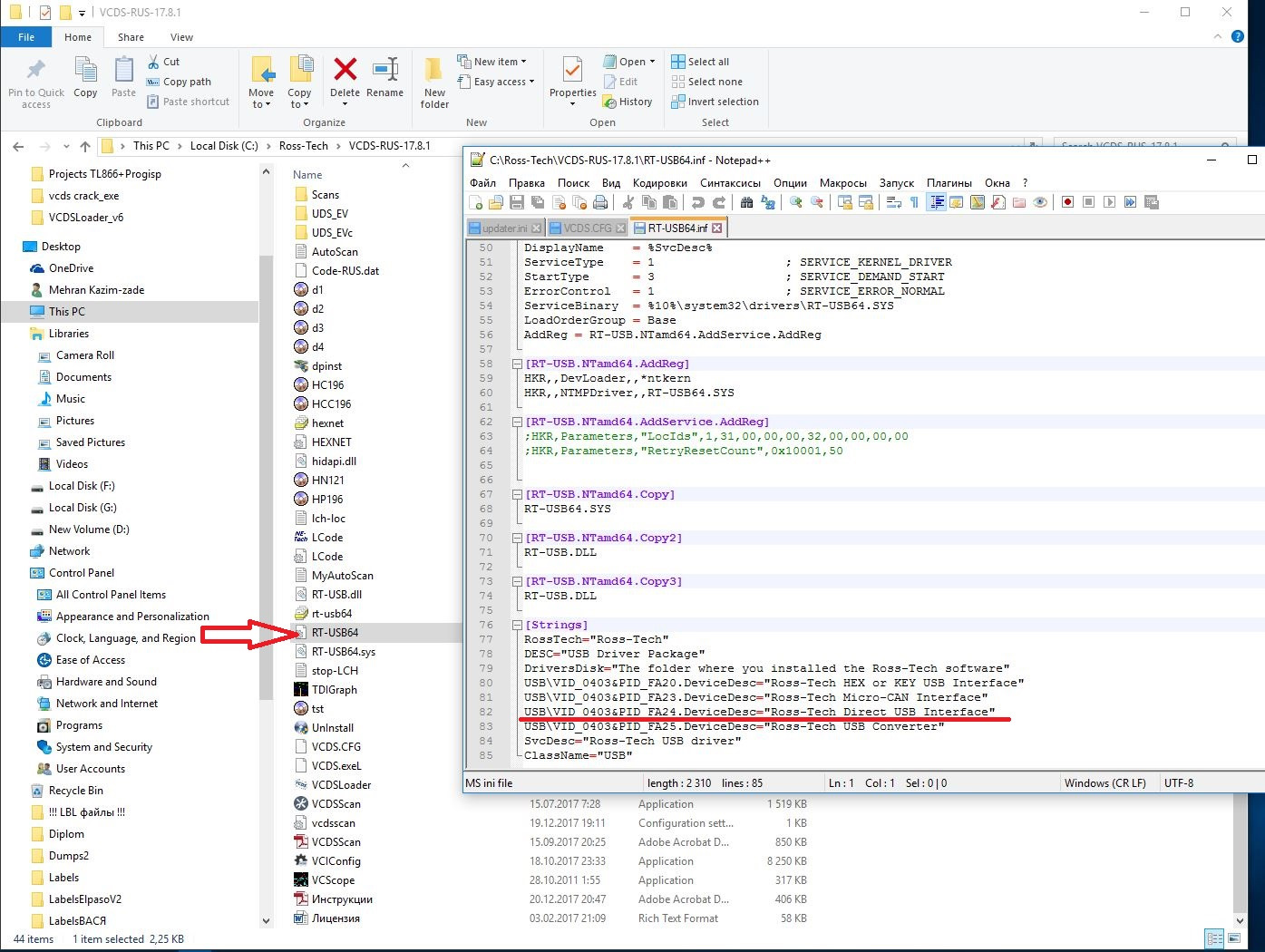
Task: Select Local Disk (F:) in navigation pane
Action: click(x=82, y=486)
